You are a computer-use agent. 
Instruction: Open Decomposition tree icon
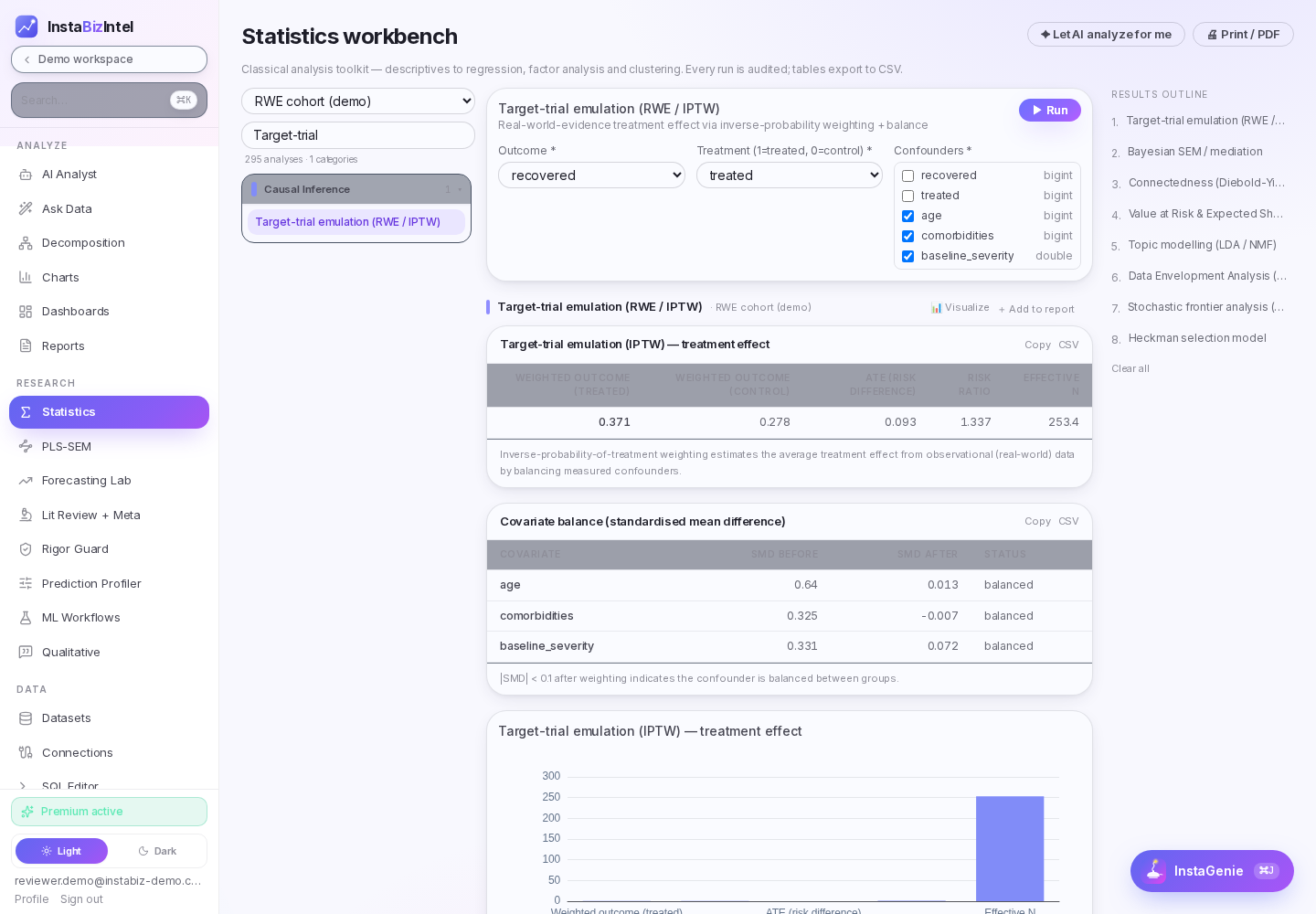pos(26,243)
